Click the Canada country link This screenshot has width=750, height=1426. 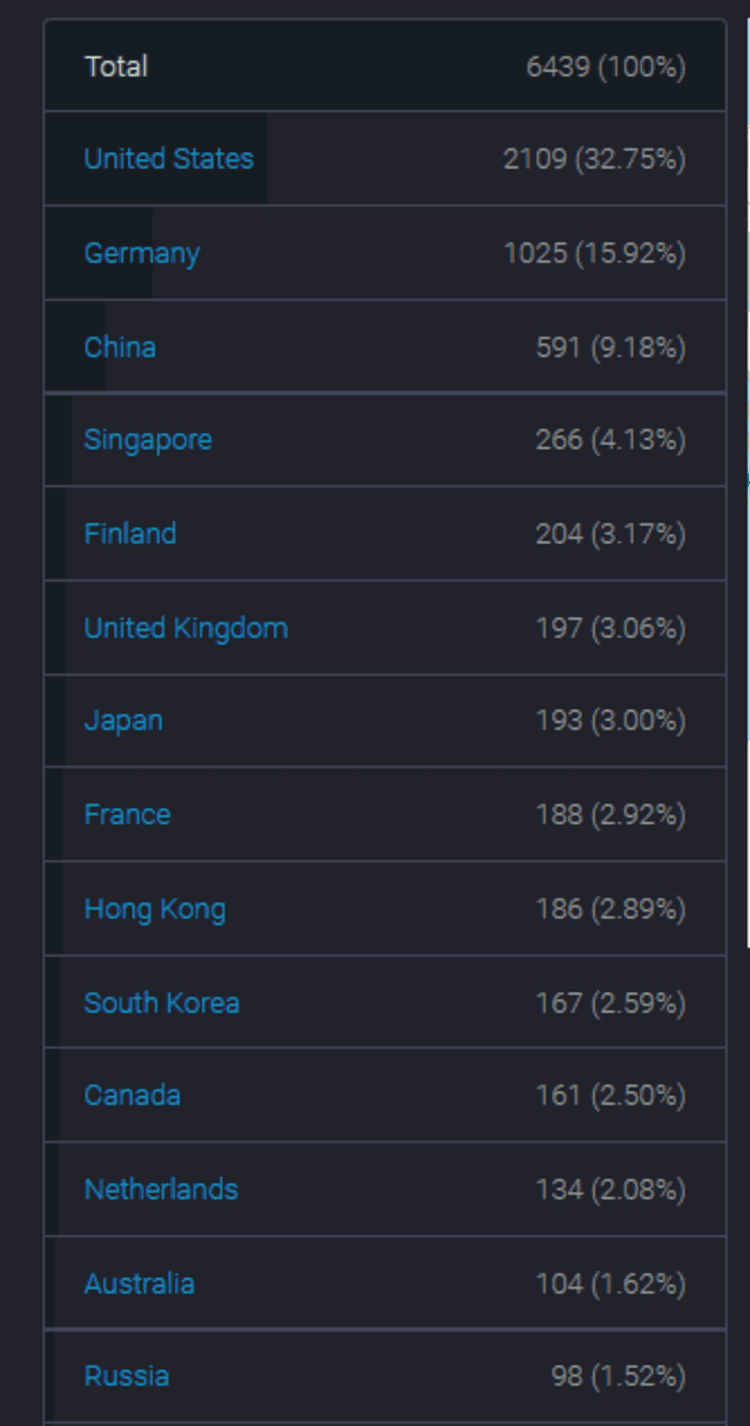pyautogui.click(x=132, y=1095)
